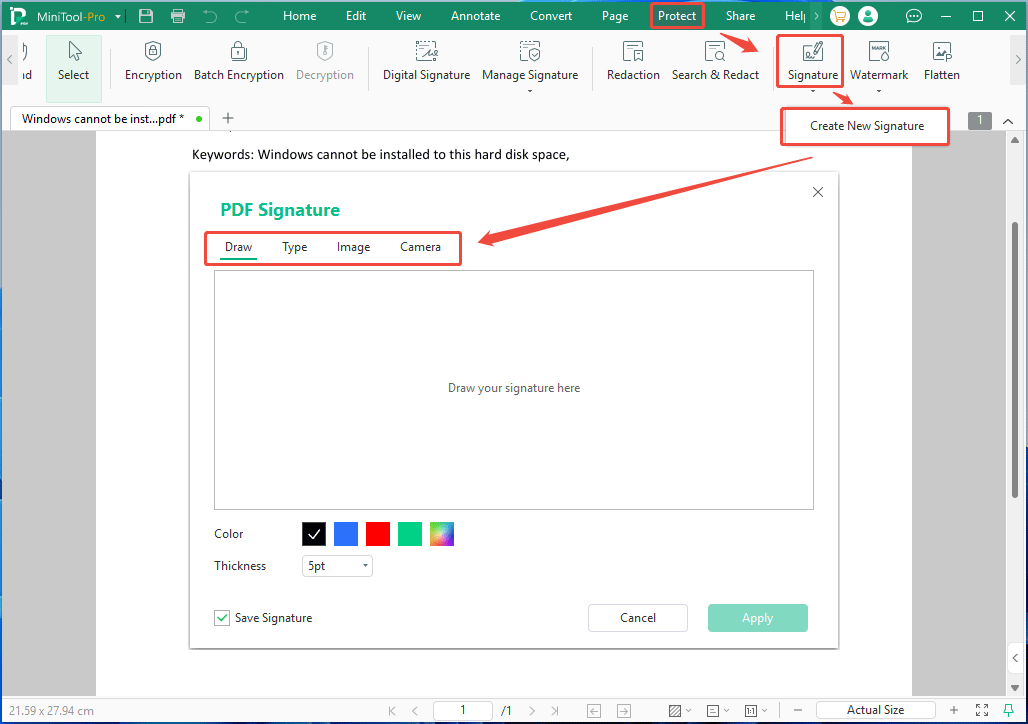Click the shopping cart icon in title bar
Image resolution: width=1028 pixels, height=724 pixels.
click(x=839, y=15)
